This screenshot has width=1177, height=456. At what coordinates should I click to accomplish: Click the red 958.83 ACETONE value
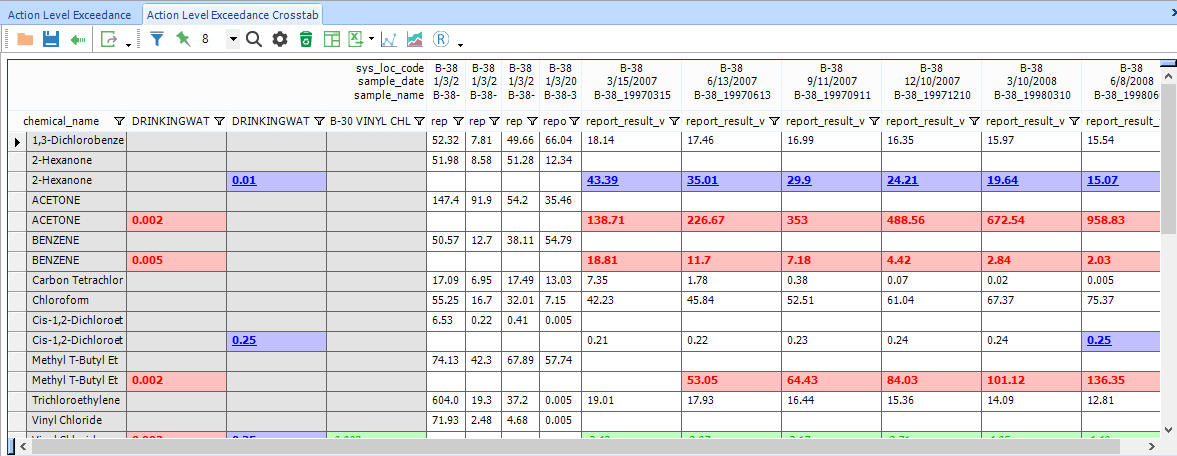click(1108, 221)
